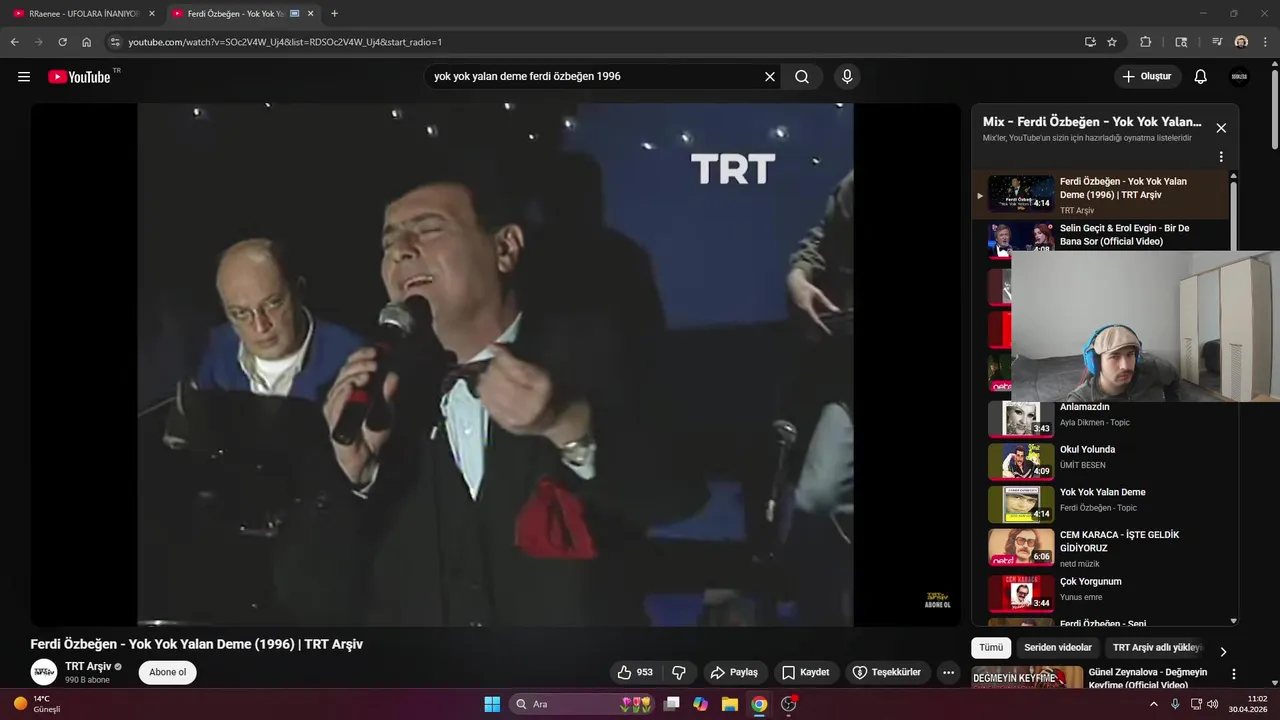Open Windows Start menu

click(492, 704)
